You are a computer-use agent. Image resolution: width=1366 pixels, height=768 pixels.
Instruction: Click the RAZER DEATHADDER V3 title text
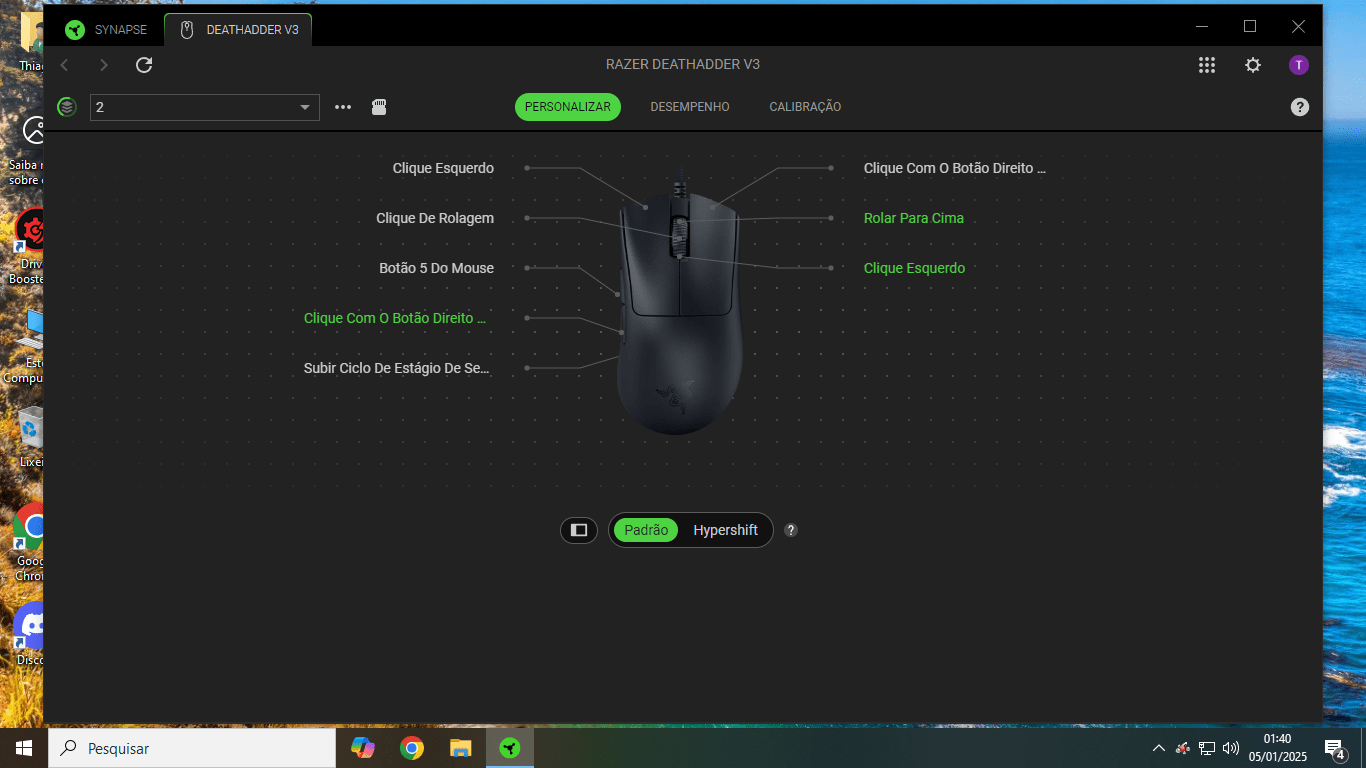pyautogui.click(x=683, y=64)
